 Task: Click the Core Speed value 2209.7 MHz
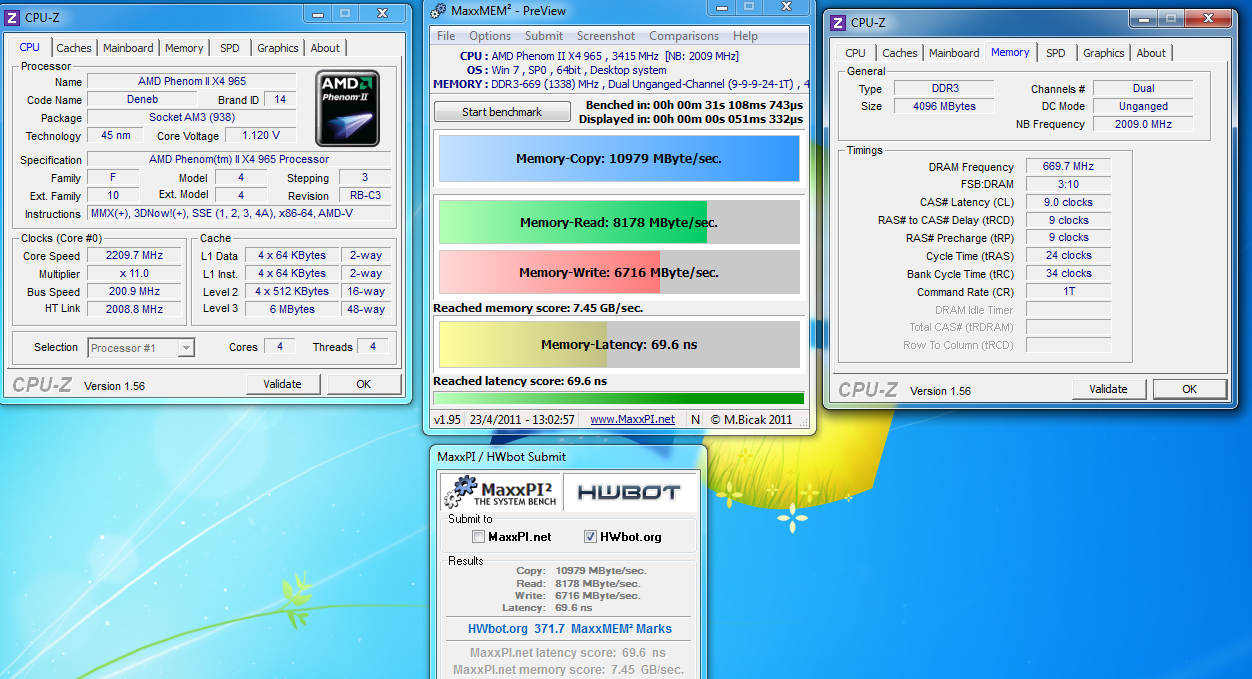134,256
